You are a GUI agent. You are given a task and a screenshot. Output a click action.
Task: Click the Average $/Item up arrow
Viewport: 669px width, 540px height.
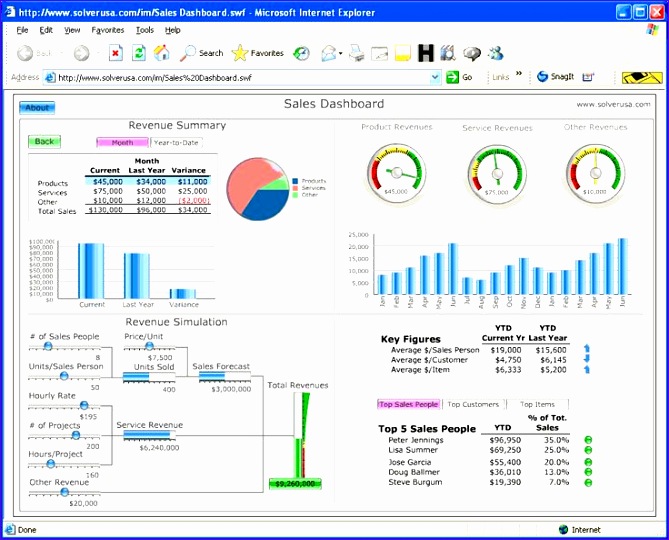click(587, 369)
